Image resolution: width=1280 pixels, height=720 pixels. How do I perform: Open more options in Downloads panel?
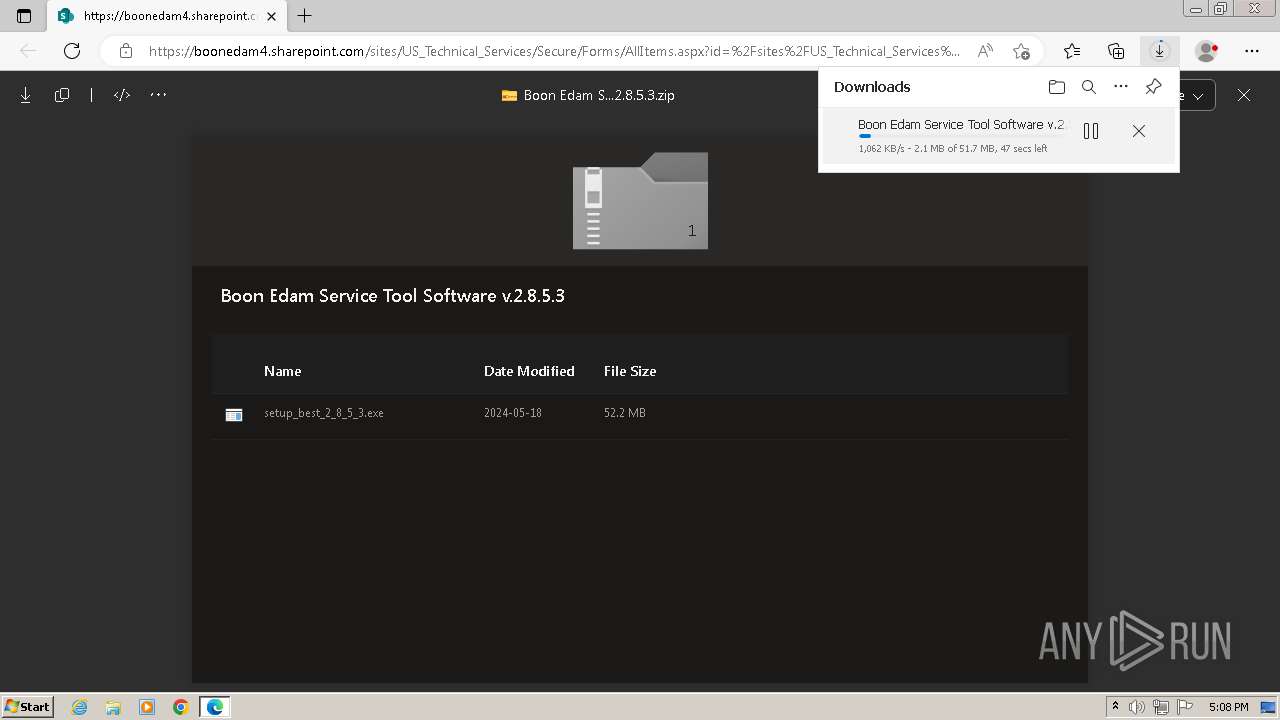pos(1121,87)
